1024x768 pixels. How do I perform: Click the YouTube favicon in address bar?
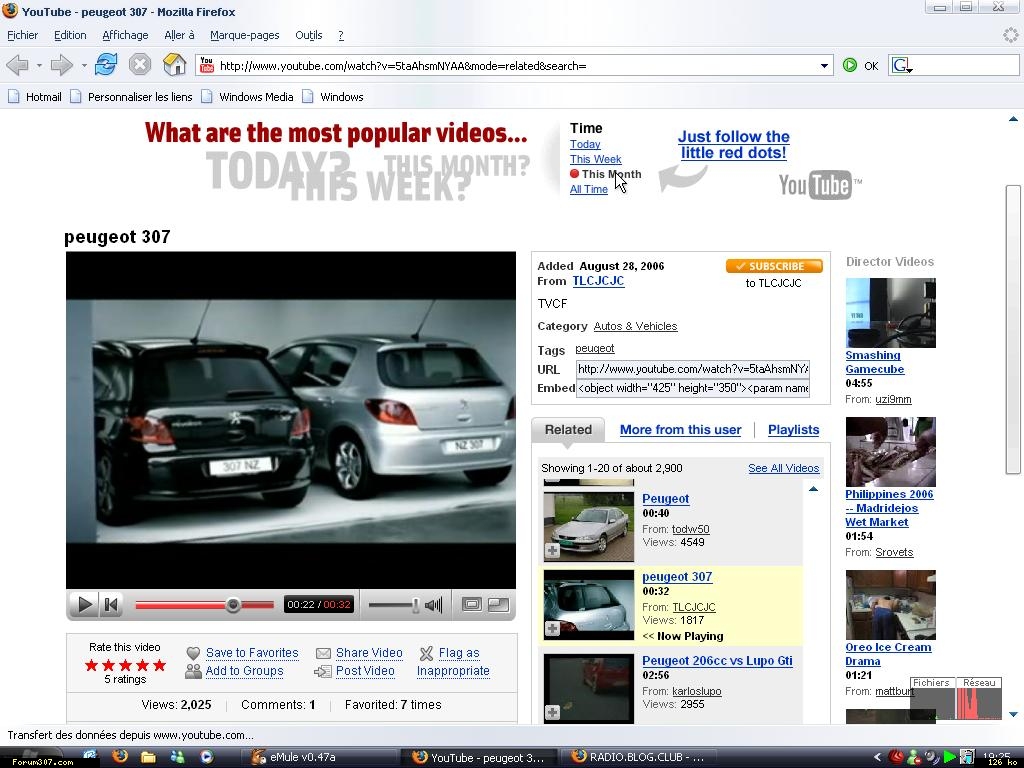[207, 65]
